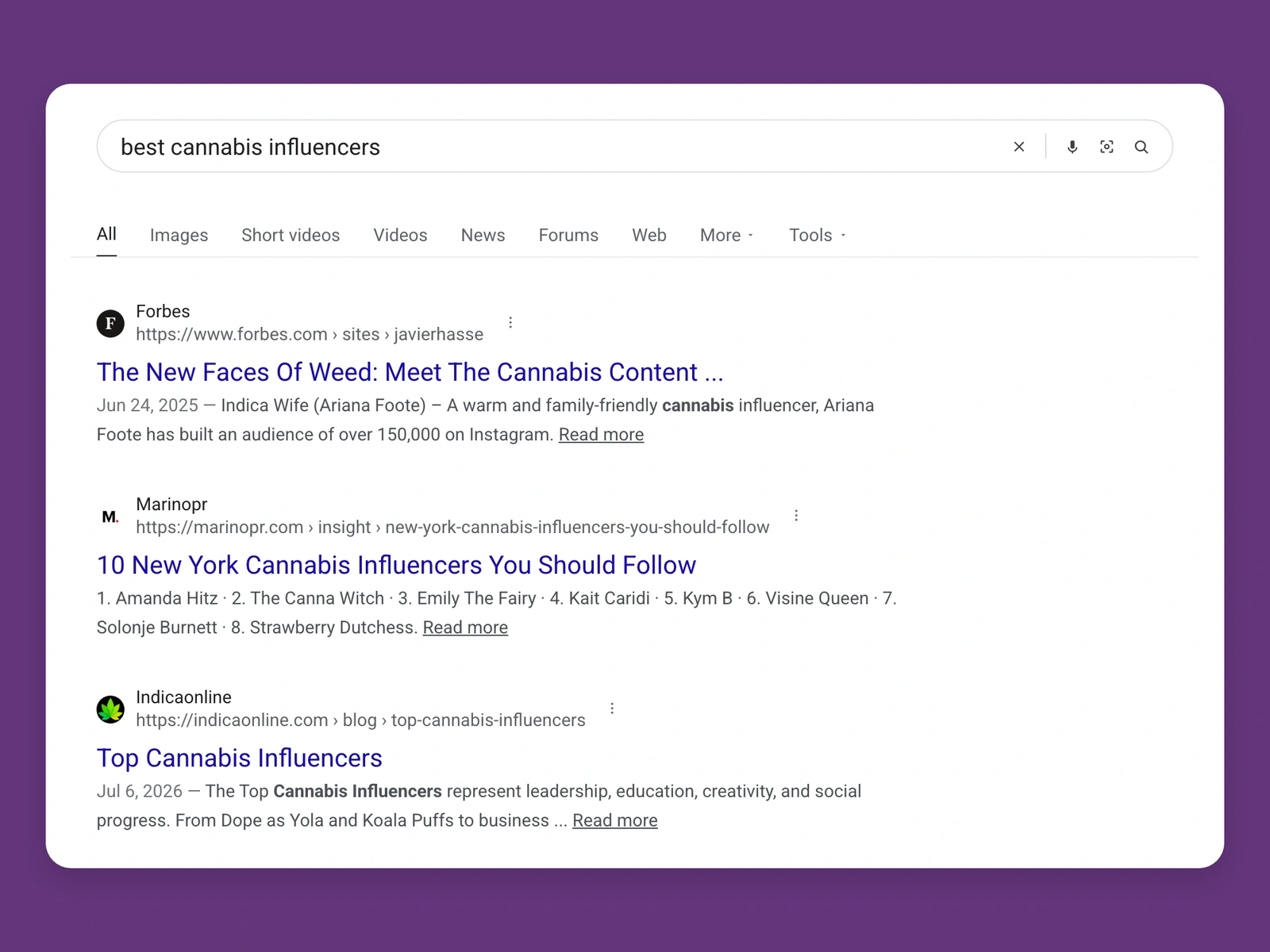The width and height of the screenshot is (1270, 952).
Task: Clear the search box with the X icon
Action: pyautogui.click(x=1019, y=147)
